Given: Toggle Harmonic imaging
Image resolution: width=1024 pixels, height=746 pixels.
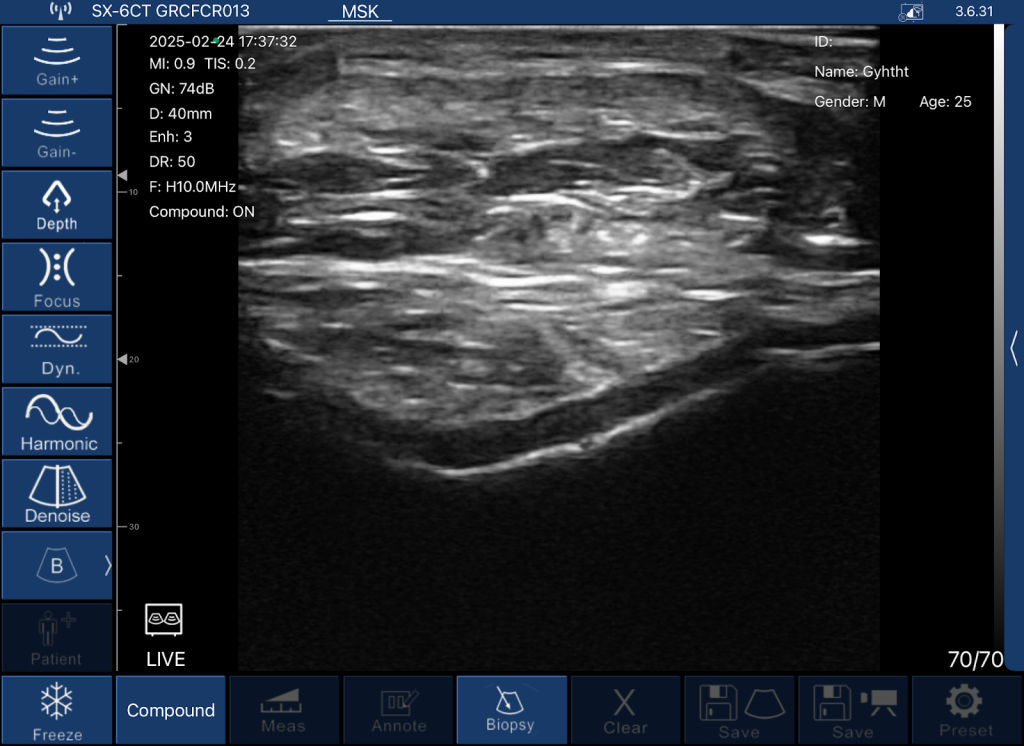Looking at the screenshot, I should 57,421.
